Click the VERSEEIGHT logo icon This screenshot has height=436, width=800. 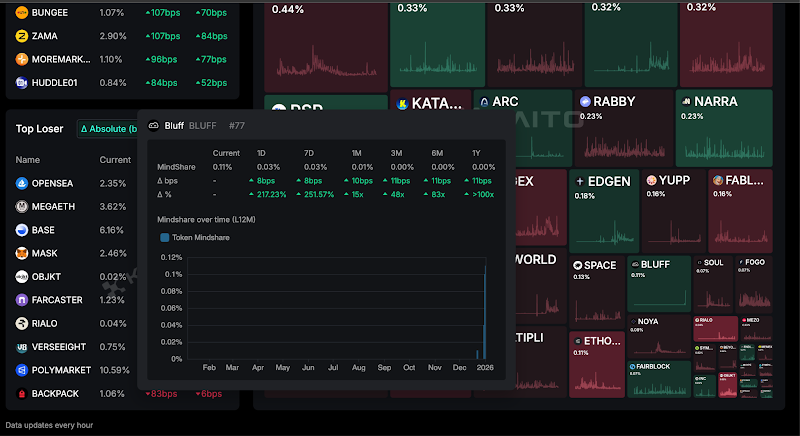21,347
